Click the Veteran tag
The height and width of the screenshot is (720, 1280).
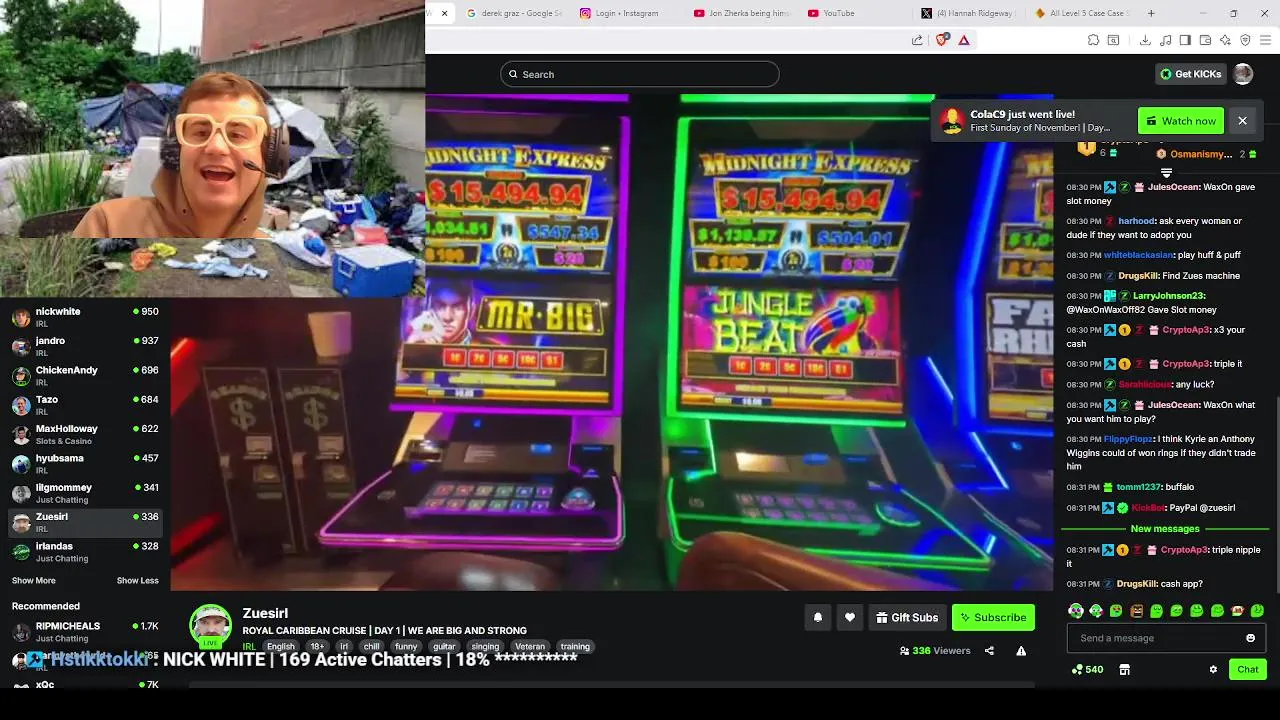tap(530, 647)
